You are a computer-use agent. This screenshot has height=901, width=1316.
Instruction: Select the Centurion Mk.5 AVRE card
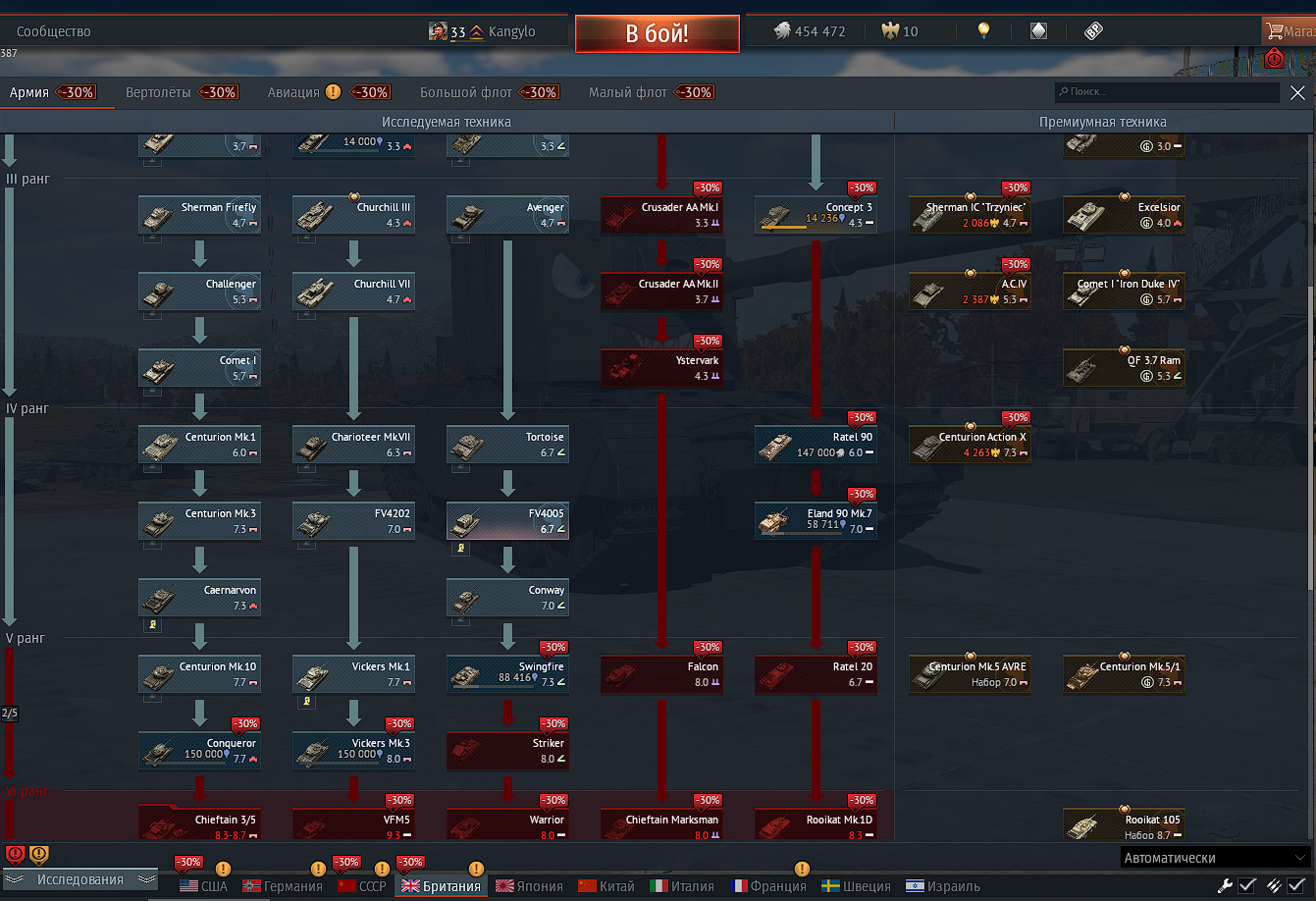[x=970, y=674]
